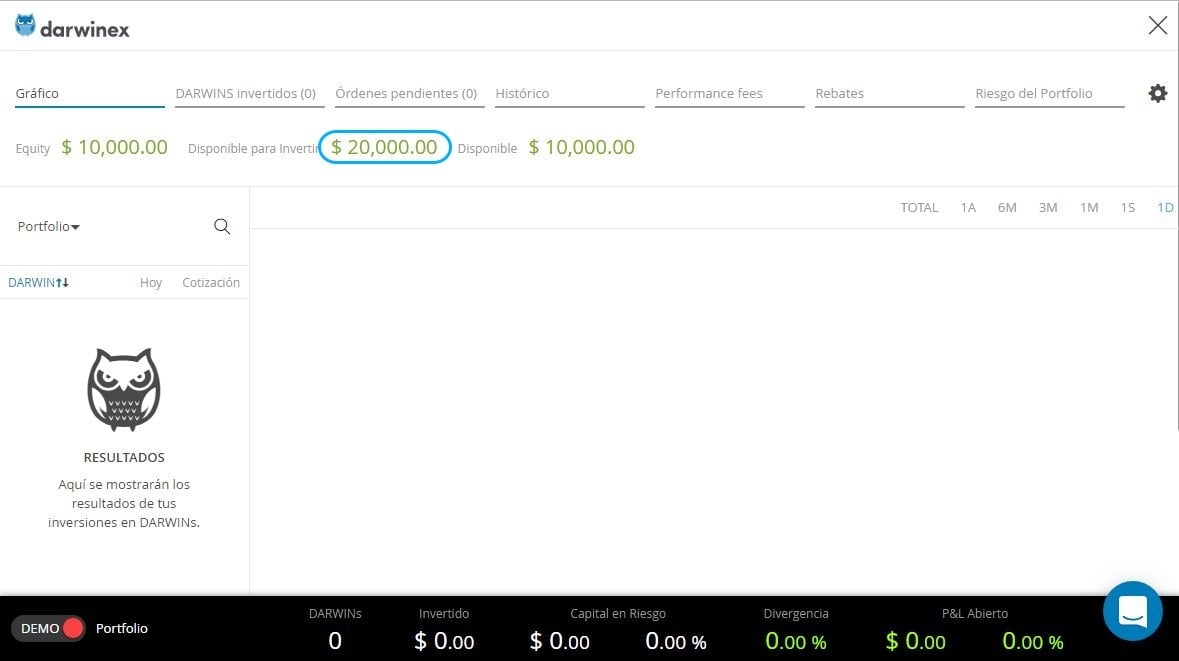Select the TOTAL chart range
Viewport: 1179px width, 661px height.
(x=919, y=208)
